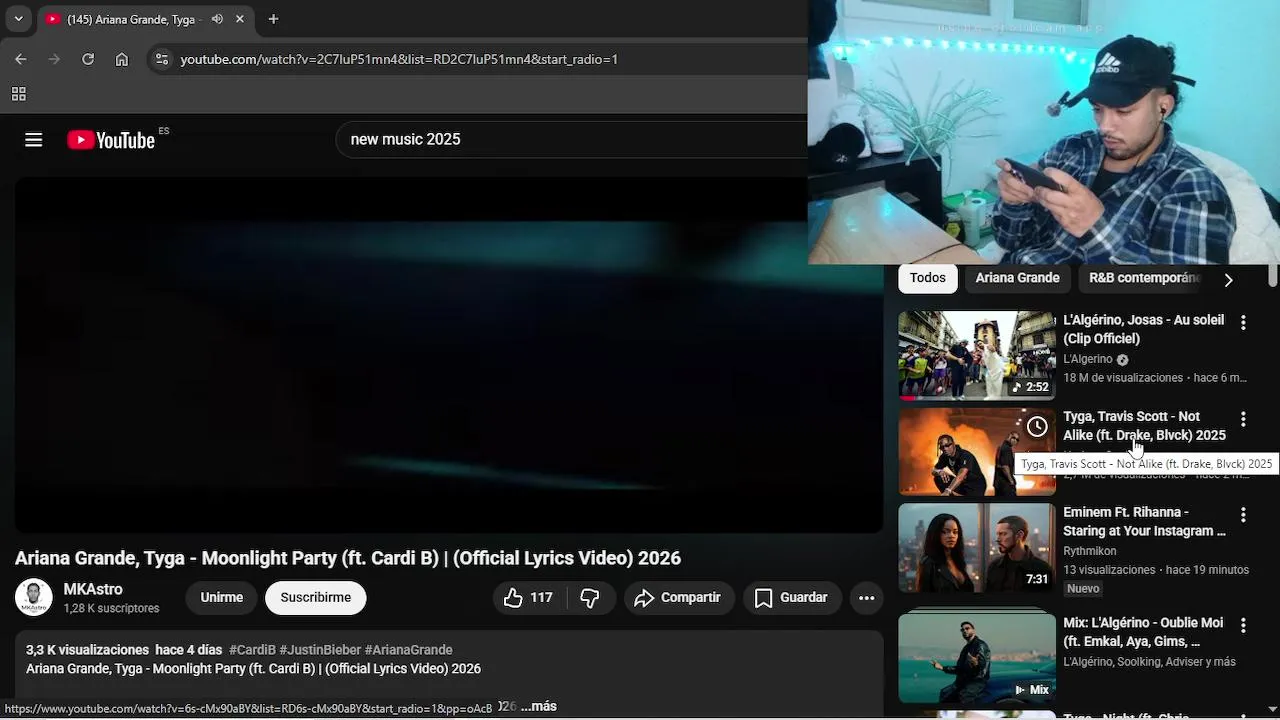Click the Unirme button

222,597
